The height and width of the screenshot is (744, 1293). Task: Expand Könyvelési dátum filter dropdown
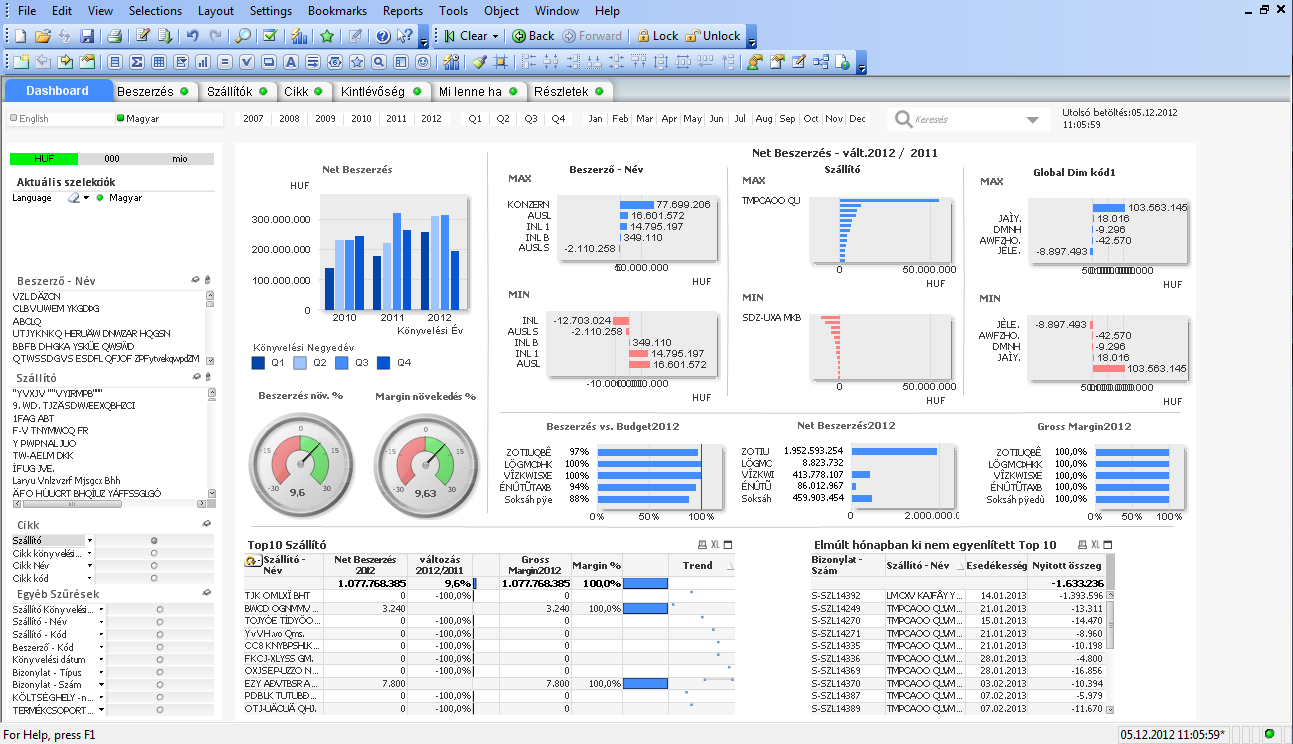(102, 660)
